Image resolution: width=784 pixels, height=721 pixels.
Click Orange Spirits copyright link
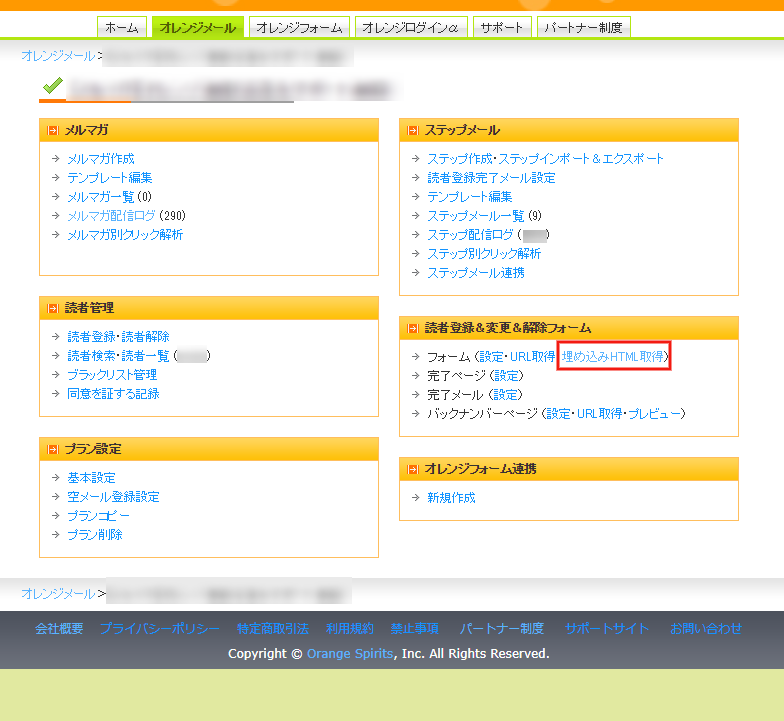[350, 654]
